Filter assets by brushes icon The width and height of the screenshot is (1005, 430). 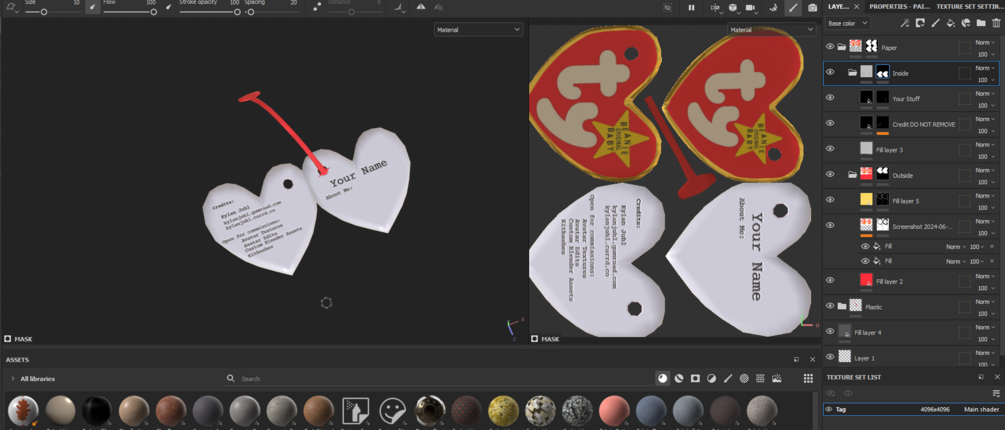(728, 379)
